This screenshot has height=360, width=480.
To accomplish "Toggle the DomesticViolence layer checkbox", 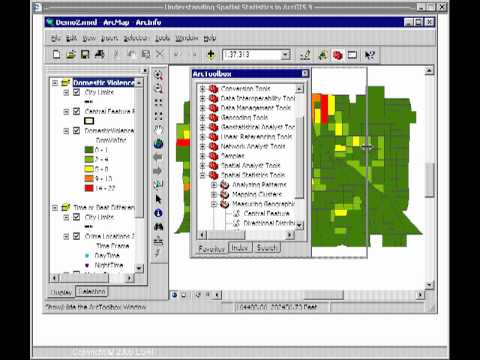I will pos(77,130).
